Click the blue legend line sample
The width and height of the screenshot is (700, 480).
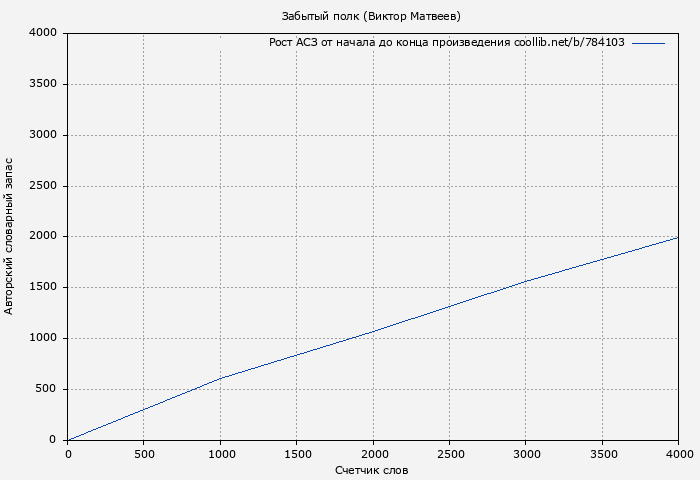click(x=648, y=43)
